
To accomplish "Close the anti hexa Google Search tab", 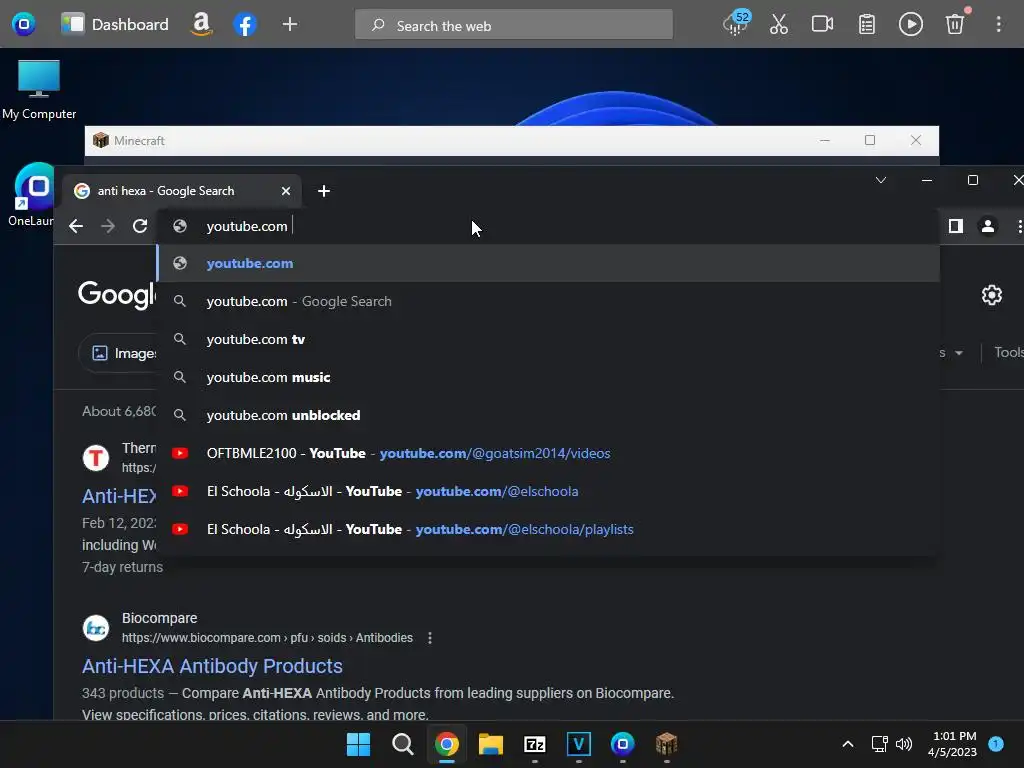I will tap(285, 191).
